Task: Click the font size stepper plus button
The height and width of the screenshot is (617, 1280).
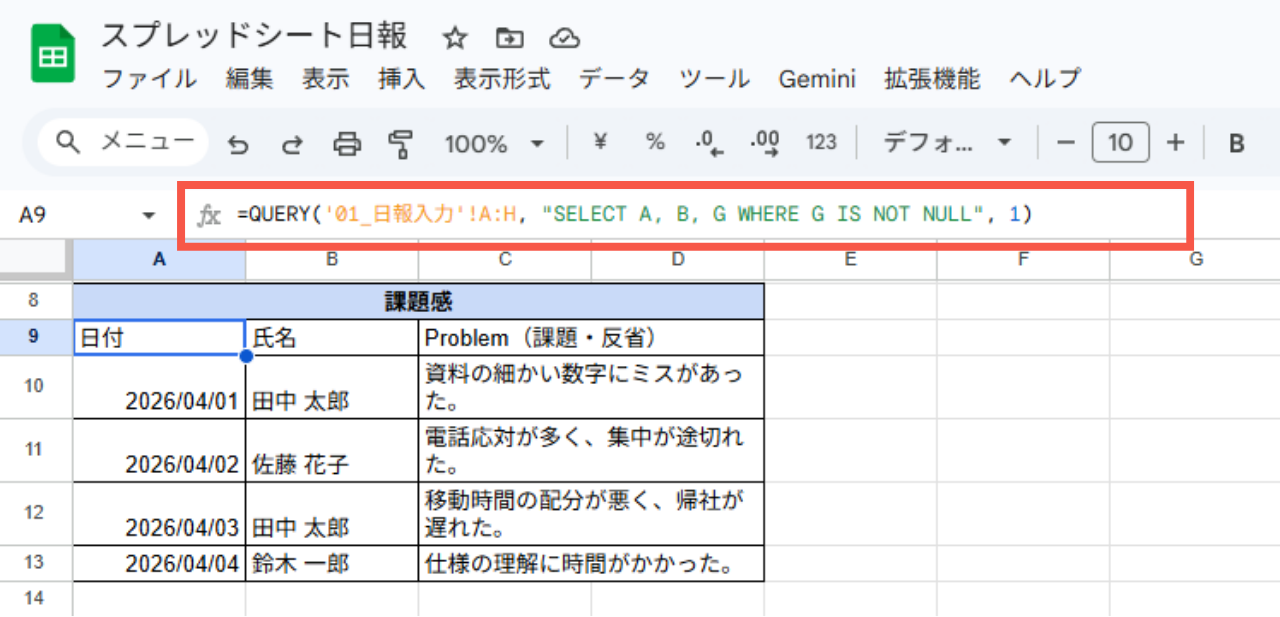Action: (x=1176, y=143)
